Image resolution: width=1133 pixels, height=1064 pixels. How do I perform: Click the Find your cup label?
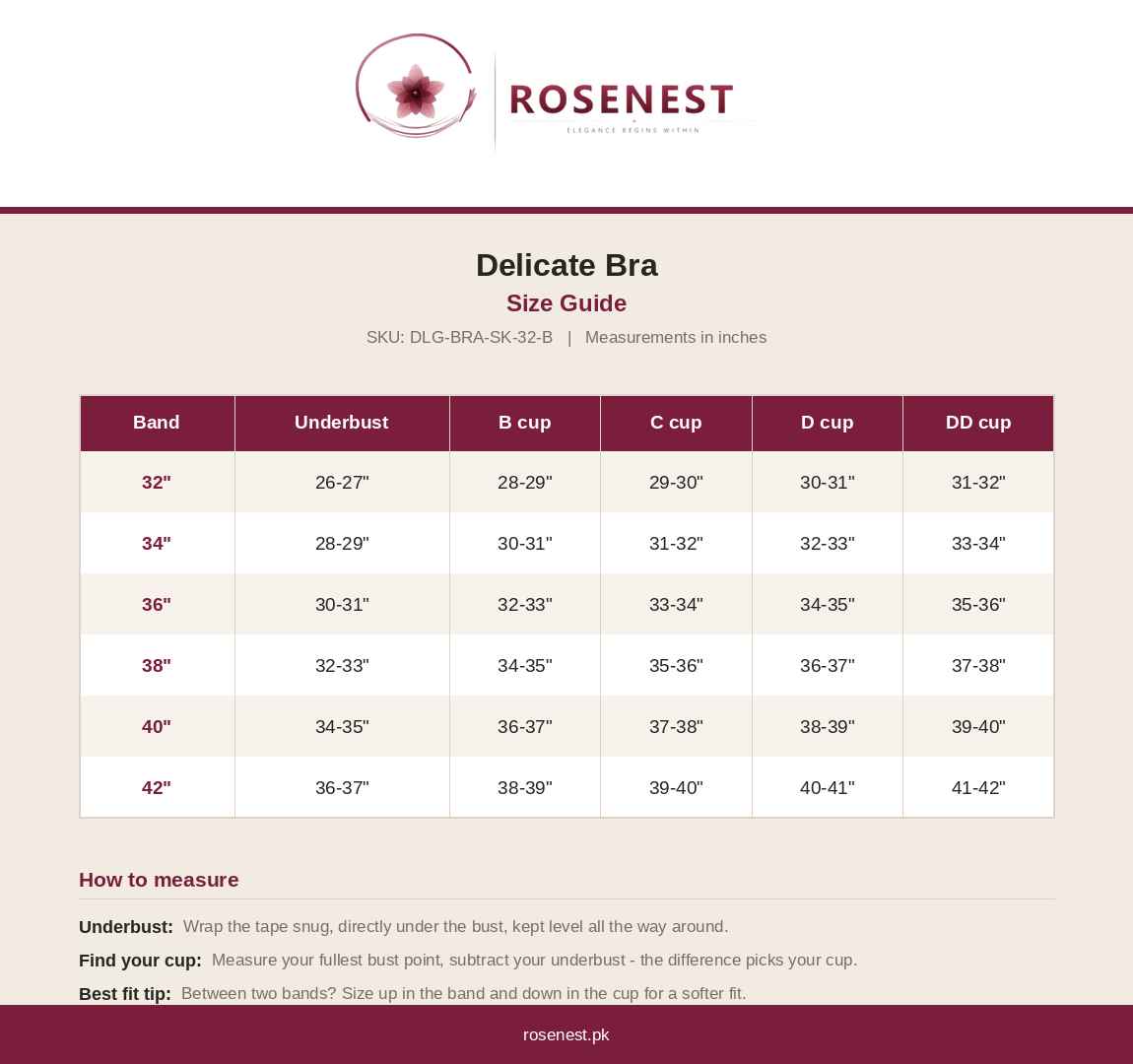140,961
